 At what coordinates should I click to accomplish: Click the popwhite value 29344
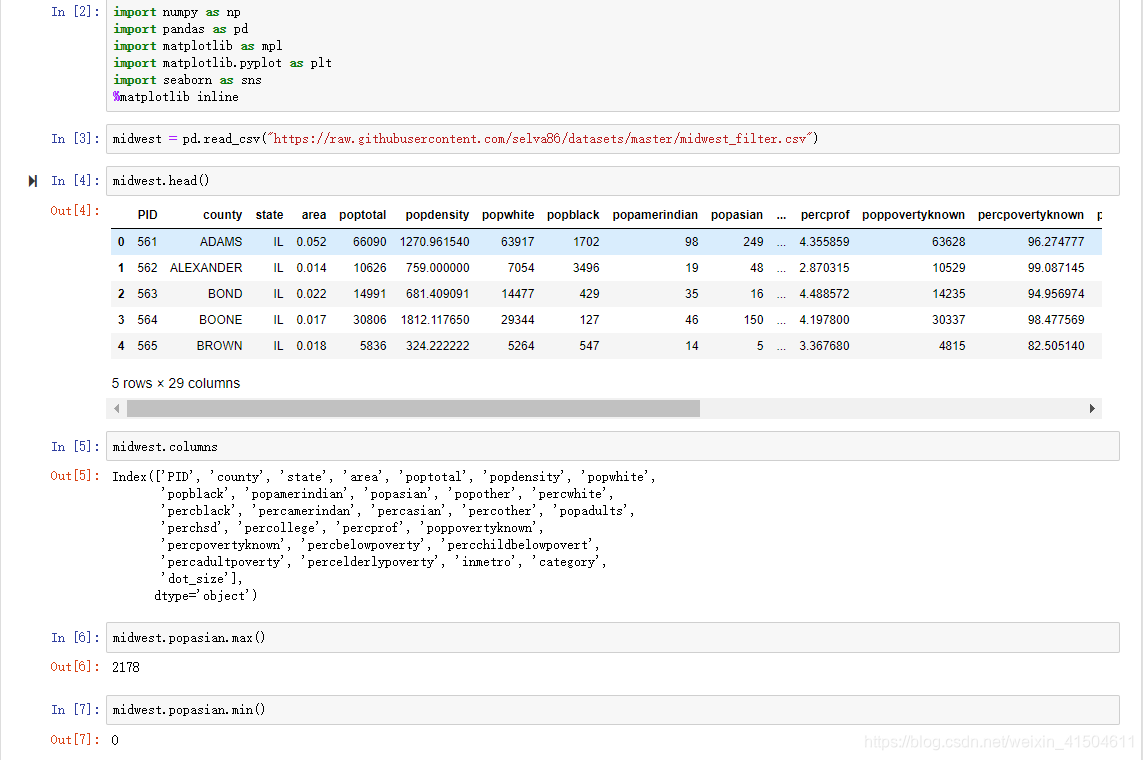tap(518, 320)
